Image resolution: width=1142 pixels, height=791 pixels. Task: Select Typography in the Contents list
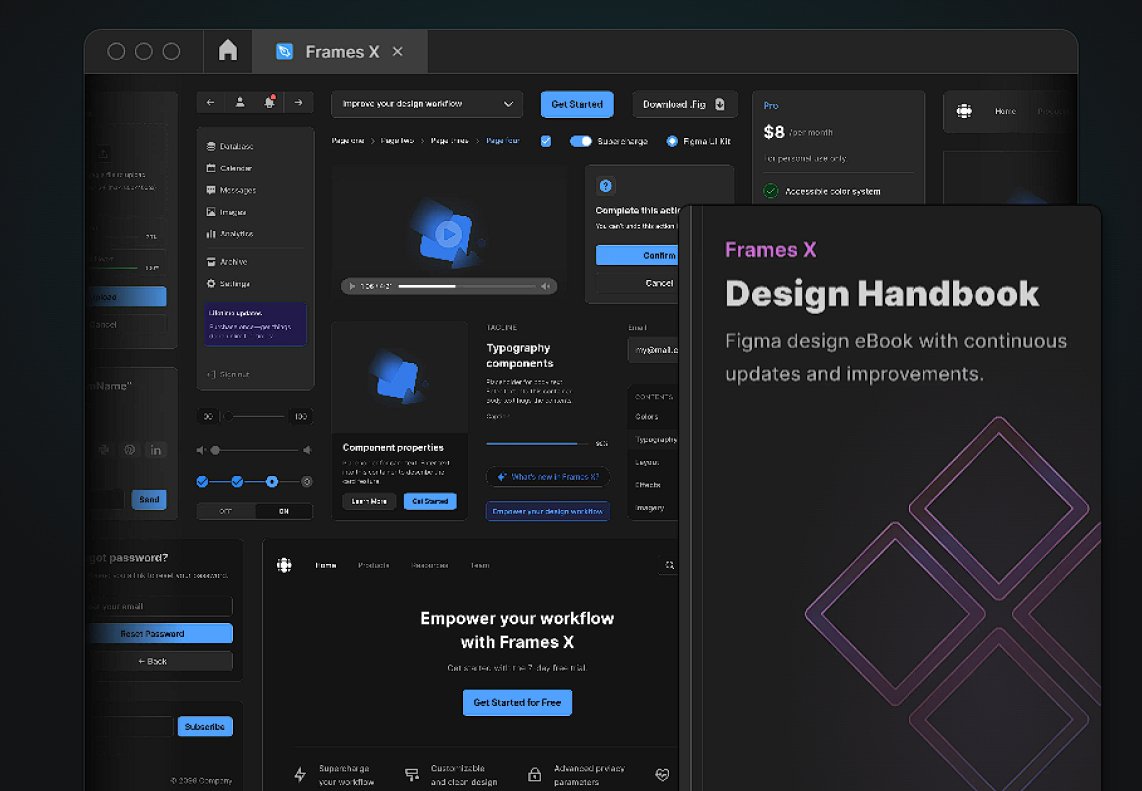[655, 439]
